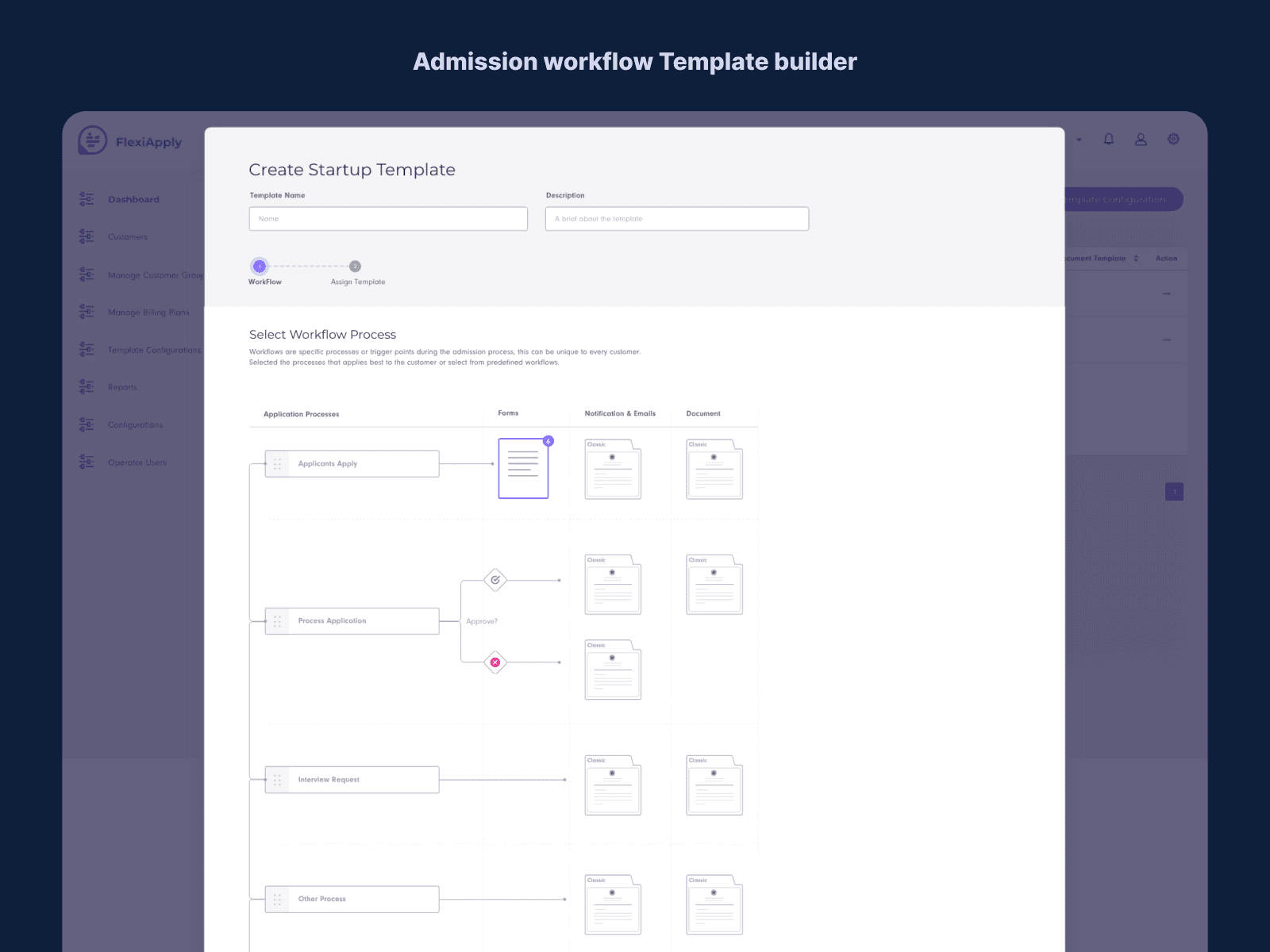The image size is (1270, 952).
Task: Click the Reports sidebar icon
Action: [x=87, y=386]
